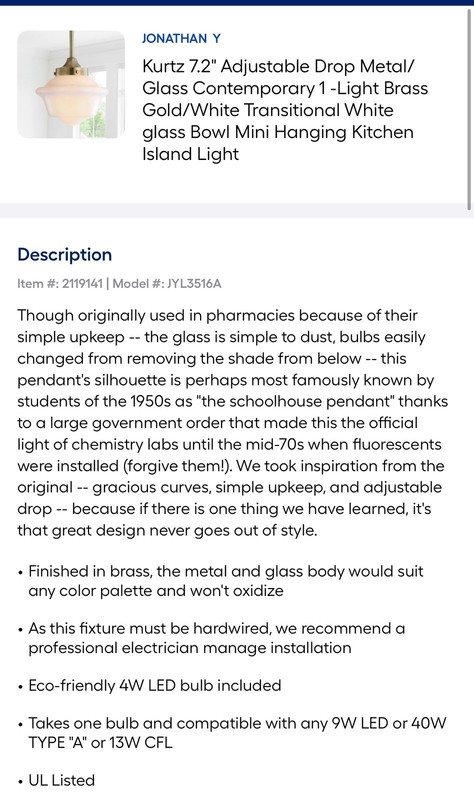Click the Model # JYL3516A text

[x=167, y=284]
